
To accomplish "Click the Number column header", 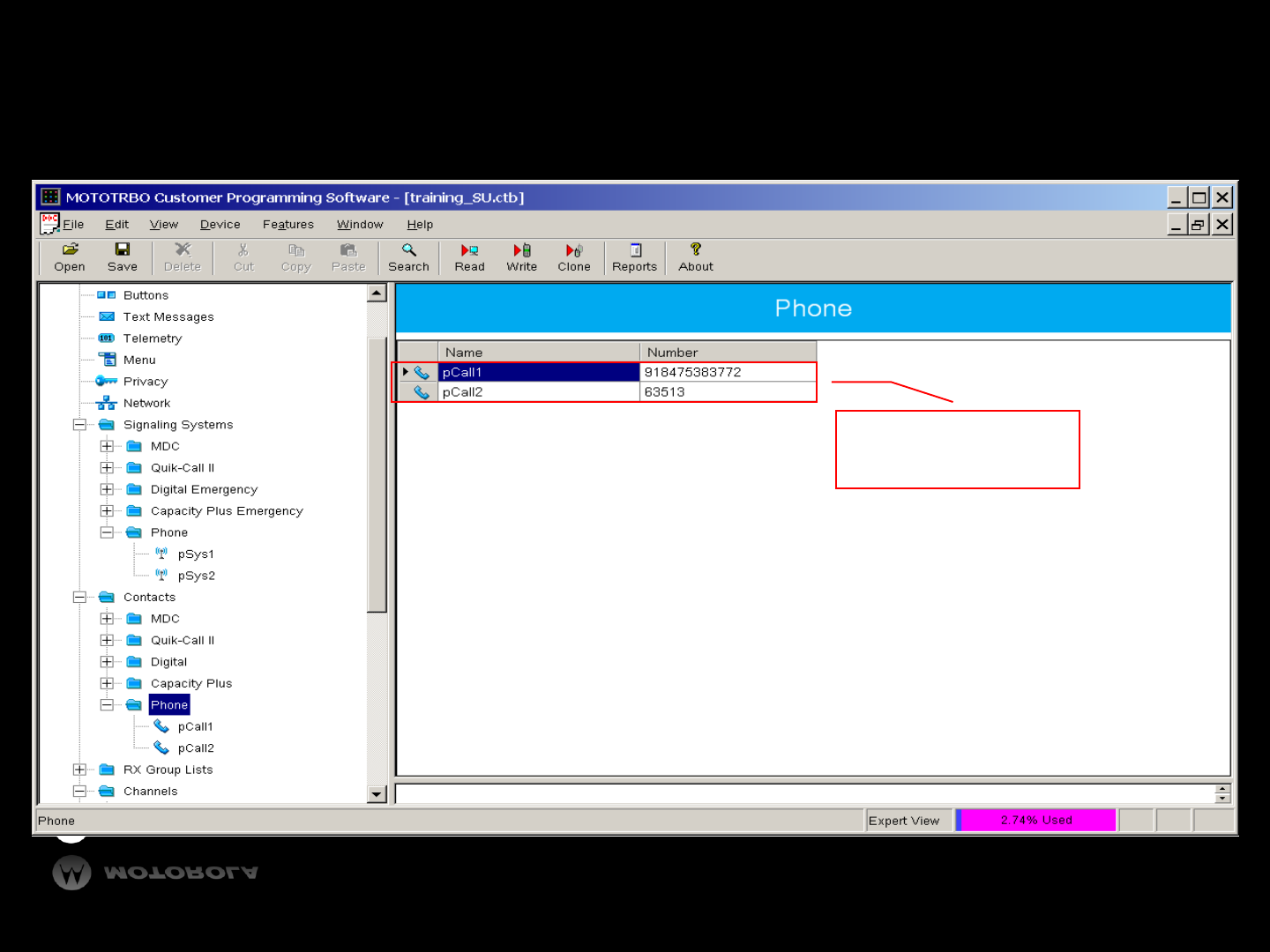I will click(x=728, y=352).
